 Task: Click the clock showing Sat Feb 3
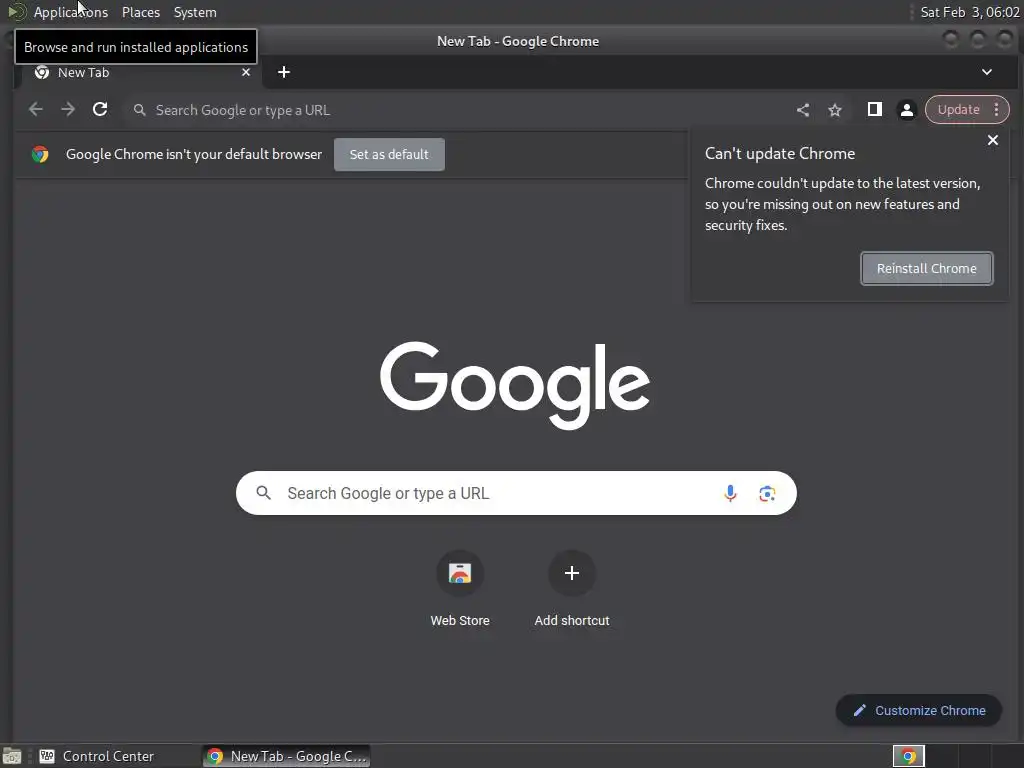[x=969, y=12]
